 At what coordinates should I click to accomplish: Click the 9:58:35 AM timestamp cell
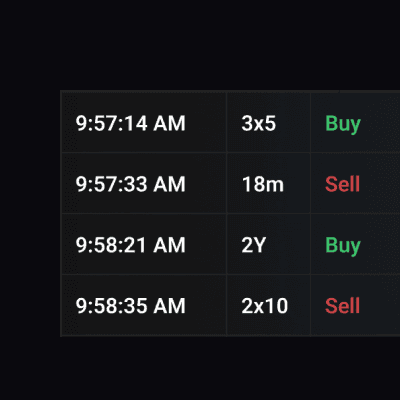(144, 305)
